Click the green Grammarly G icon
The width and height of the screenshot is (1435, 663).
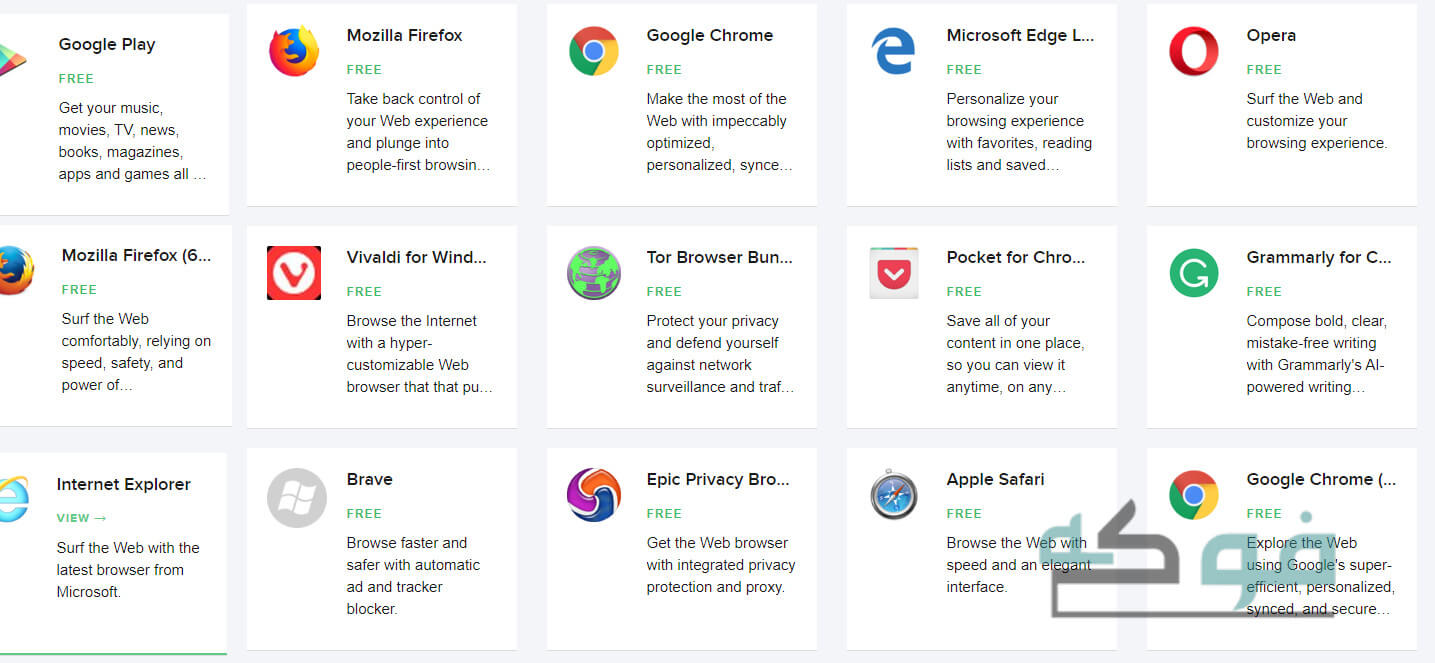(1194, 273)
